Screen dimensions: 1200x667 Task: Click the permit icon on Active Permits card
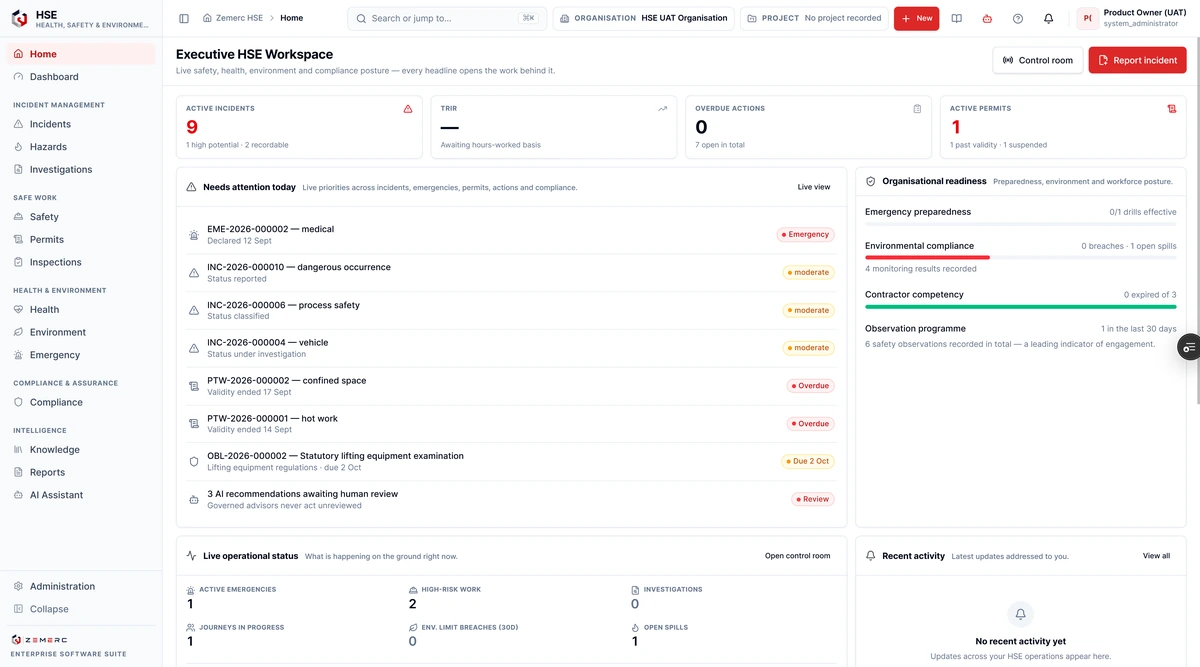(x=1172, y=109)
